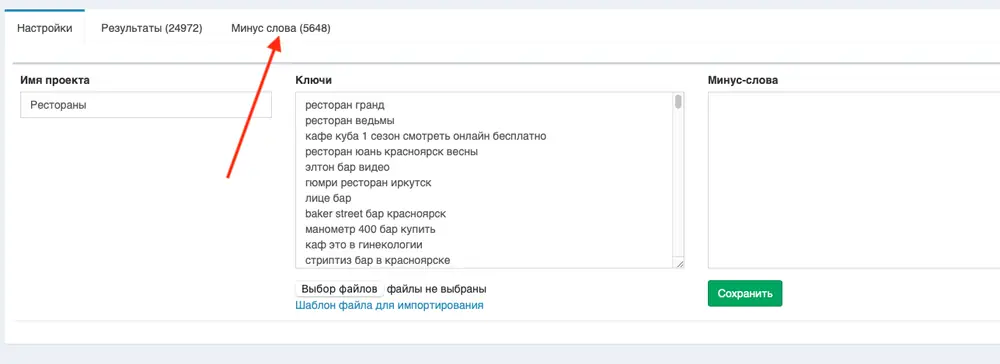The height and width of the screenshot is (364, 1000).
Task: Open Шаблон файла для импортирования link
Action: (389, 305)
